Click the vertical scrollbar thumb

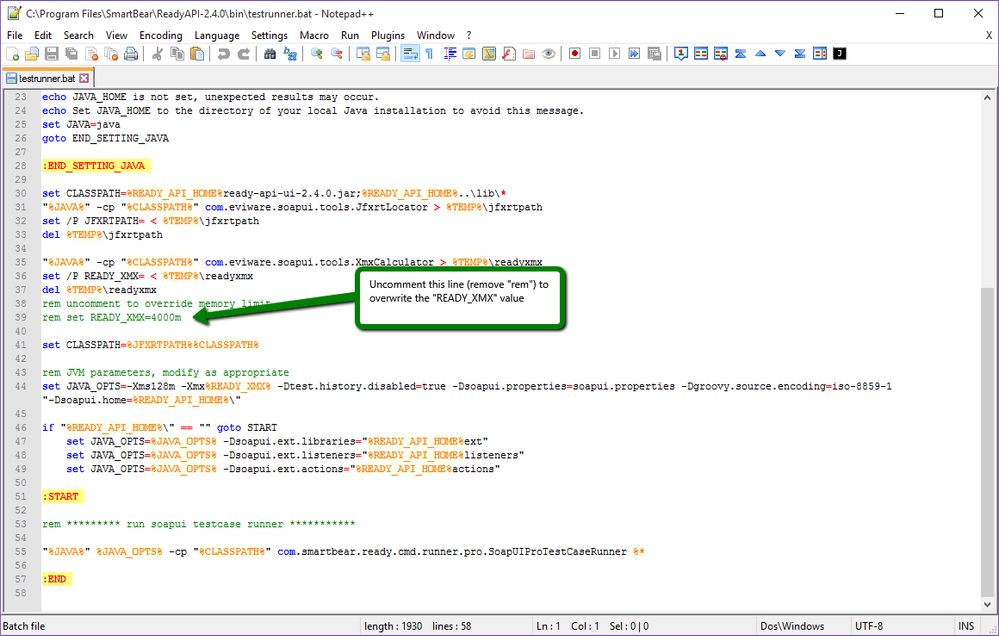click(989, 440)
